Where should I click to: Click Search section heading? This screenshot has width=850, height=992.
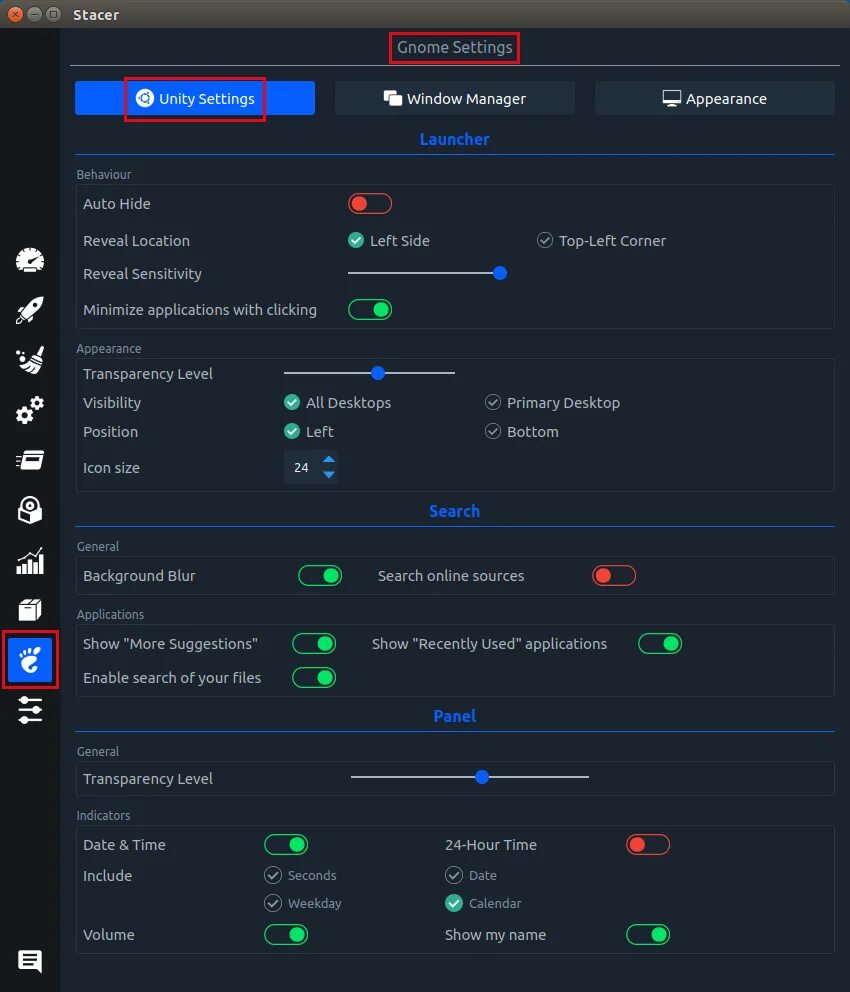click(x=454, y=511)
